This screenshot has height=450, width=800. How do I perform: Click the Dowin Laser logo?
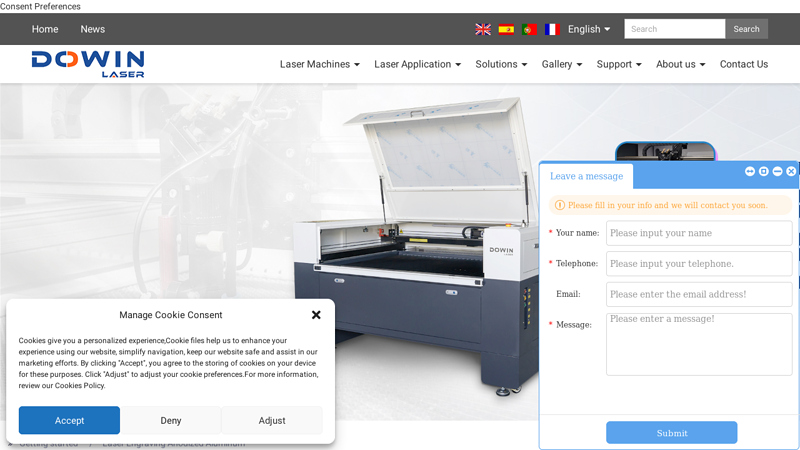(x=88, y=64)
